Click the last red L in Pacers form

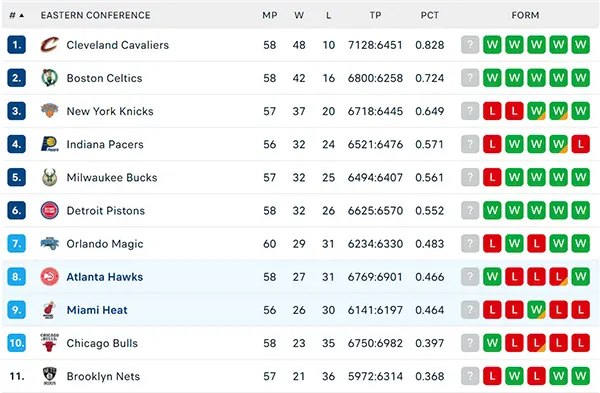coord(580,144)
